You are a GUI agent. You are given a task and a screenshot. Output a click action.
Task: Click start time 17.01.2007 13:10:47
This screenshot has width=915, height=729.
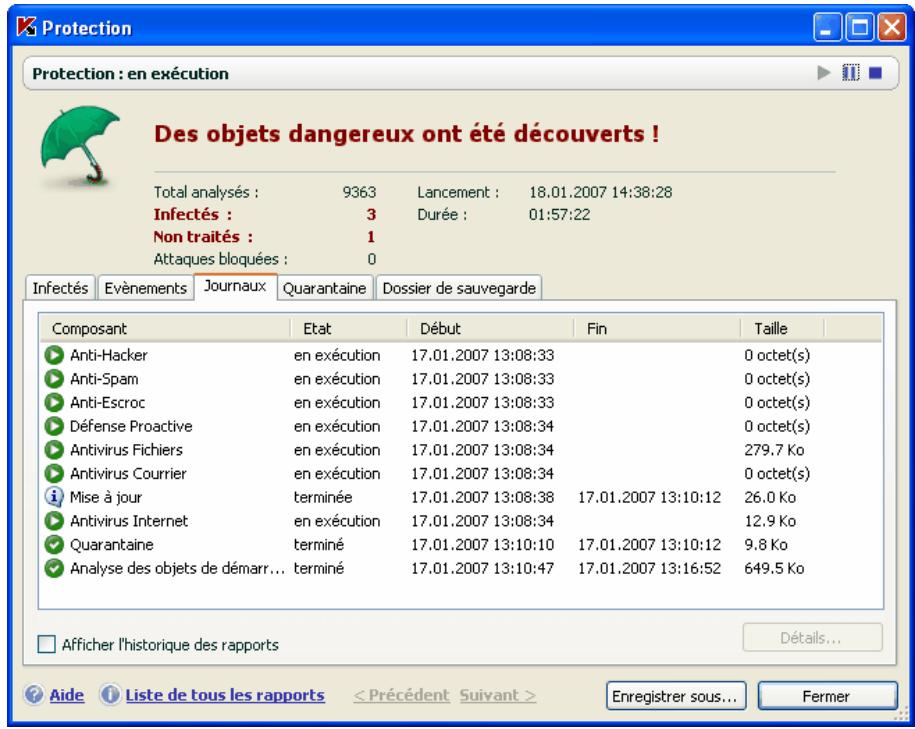(x=482, y=568)
